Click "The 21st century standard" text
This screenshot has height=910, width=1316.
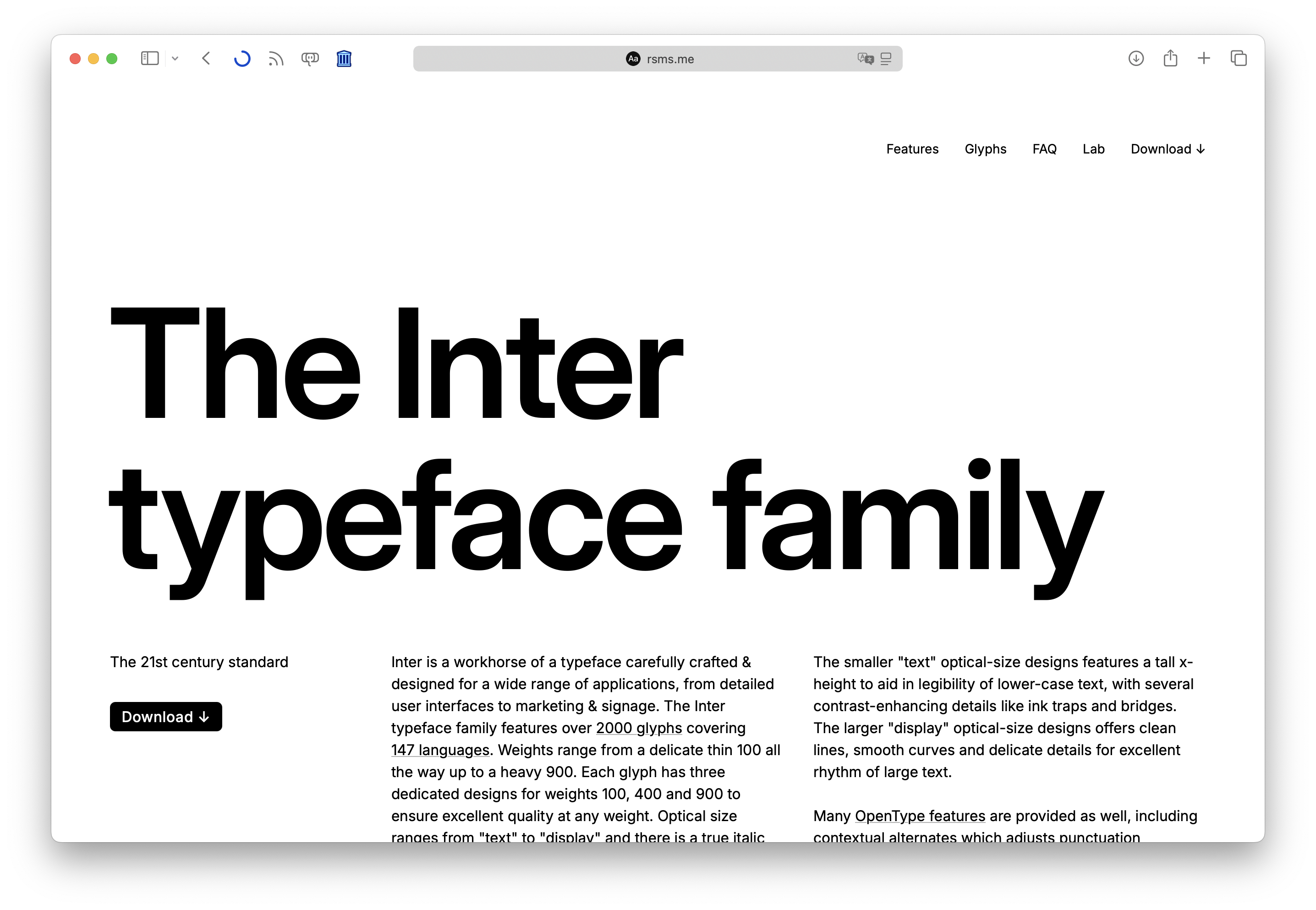(199, 662)
